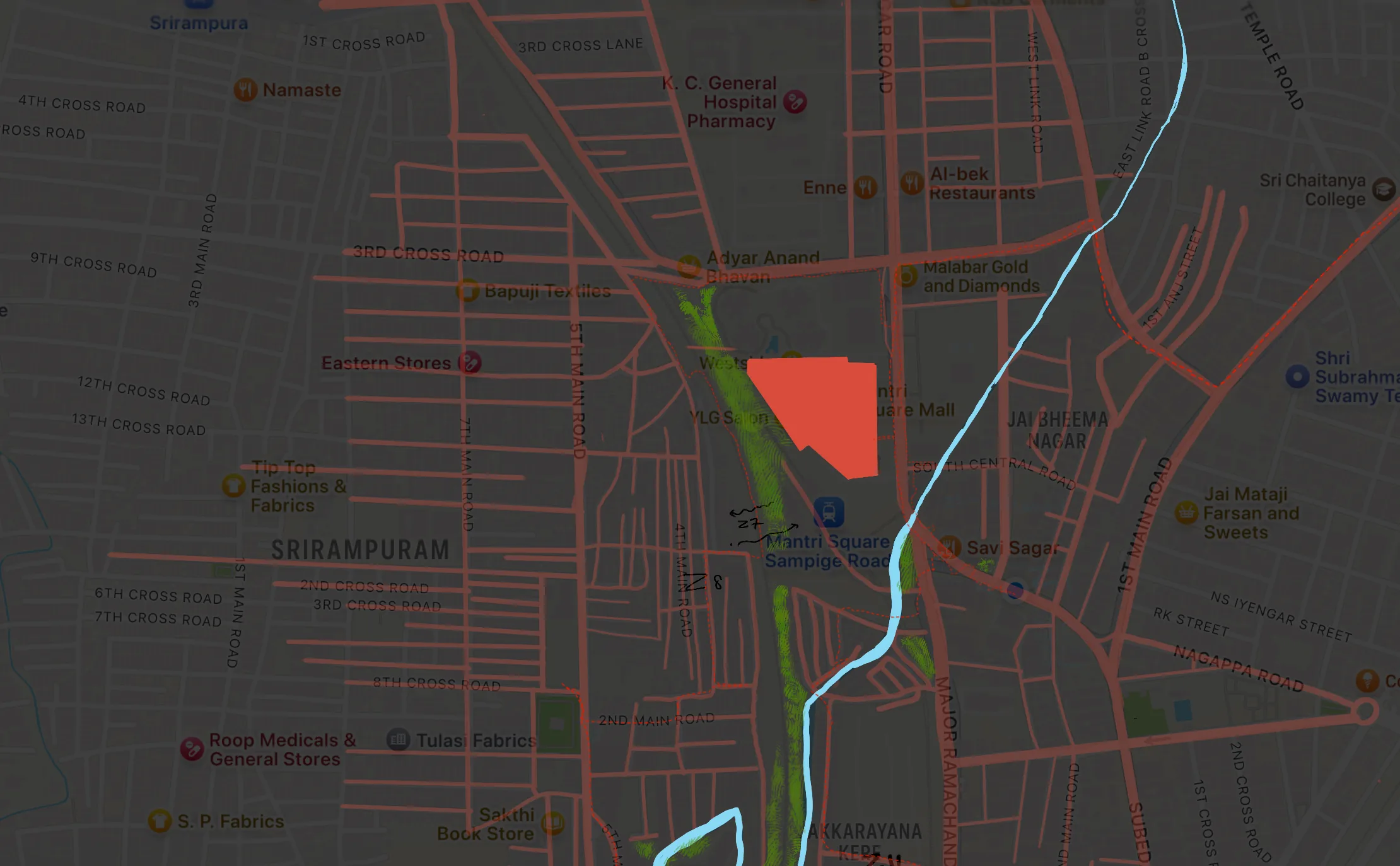Click the K. C. General Hospital Pharmacy label

(x=720, y=101)
